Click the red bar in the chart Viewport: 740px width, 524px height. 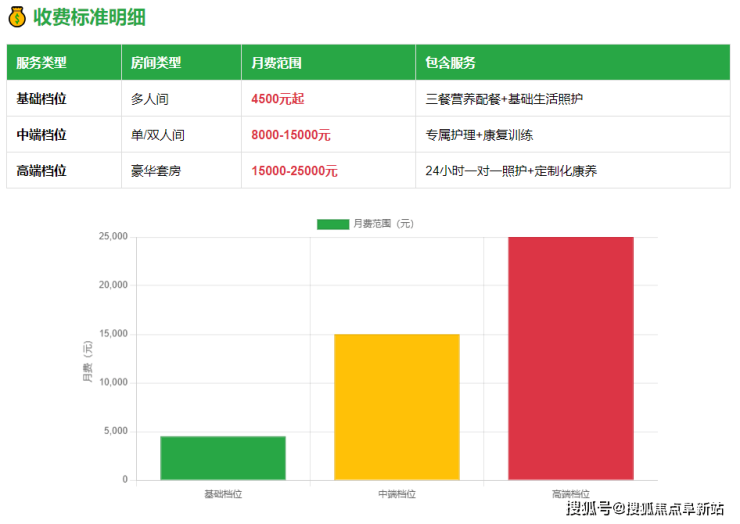570,358
